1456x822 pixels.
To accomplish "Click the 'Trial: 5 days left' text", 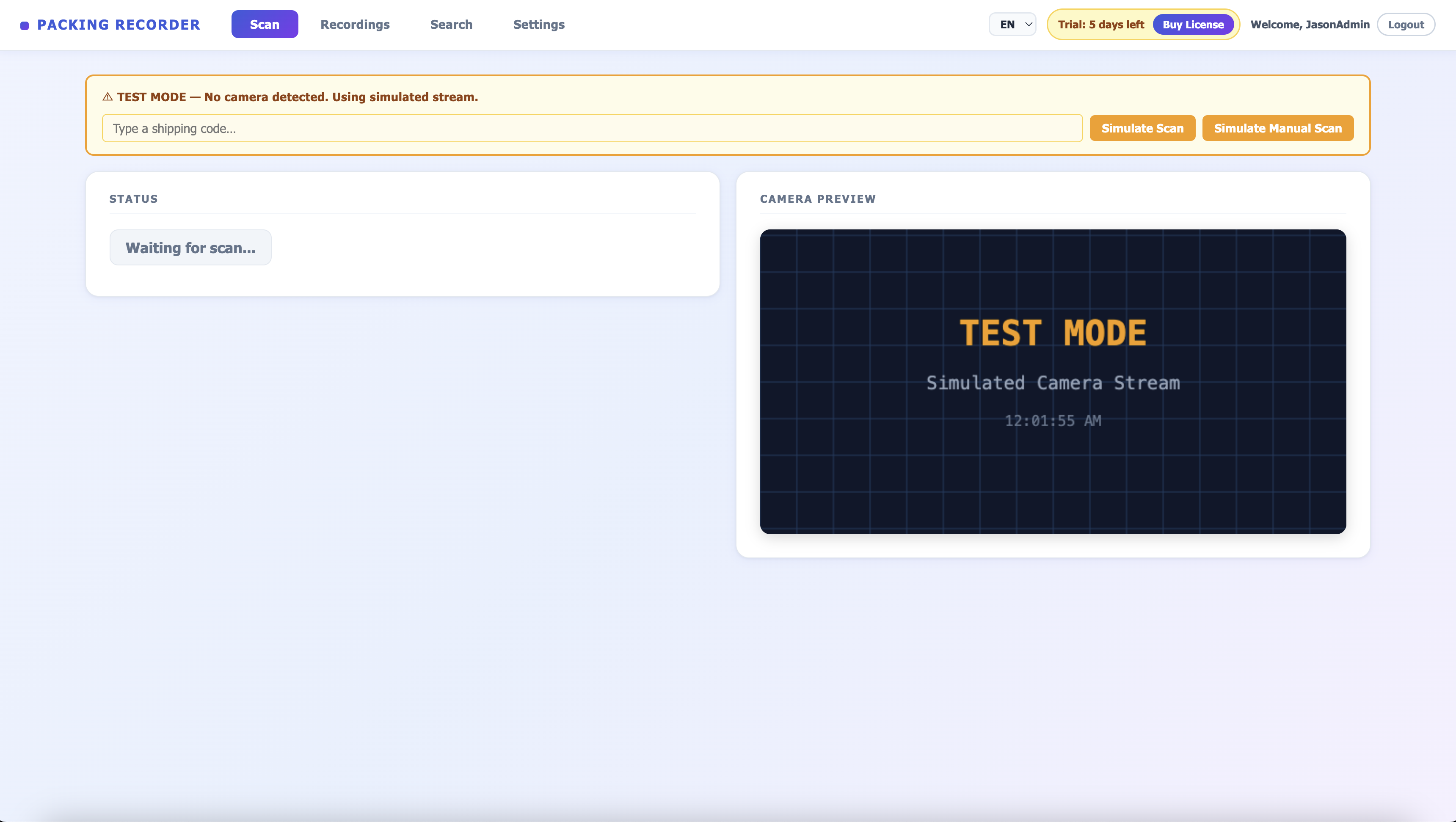I will [1100, 24].
